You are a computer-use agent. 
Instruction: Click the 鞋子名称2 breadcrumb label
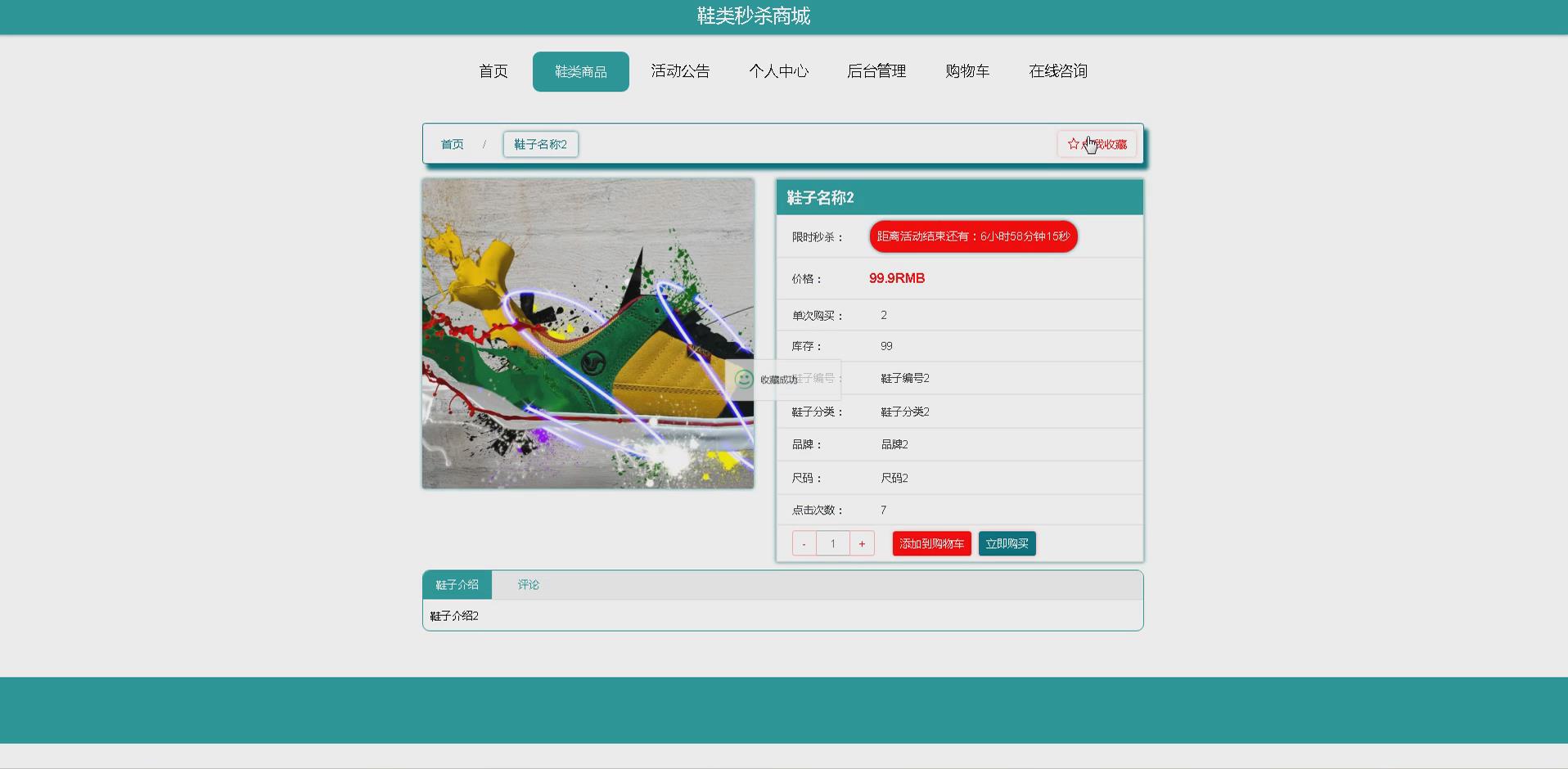coord(540,144)
